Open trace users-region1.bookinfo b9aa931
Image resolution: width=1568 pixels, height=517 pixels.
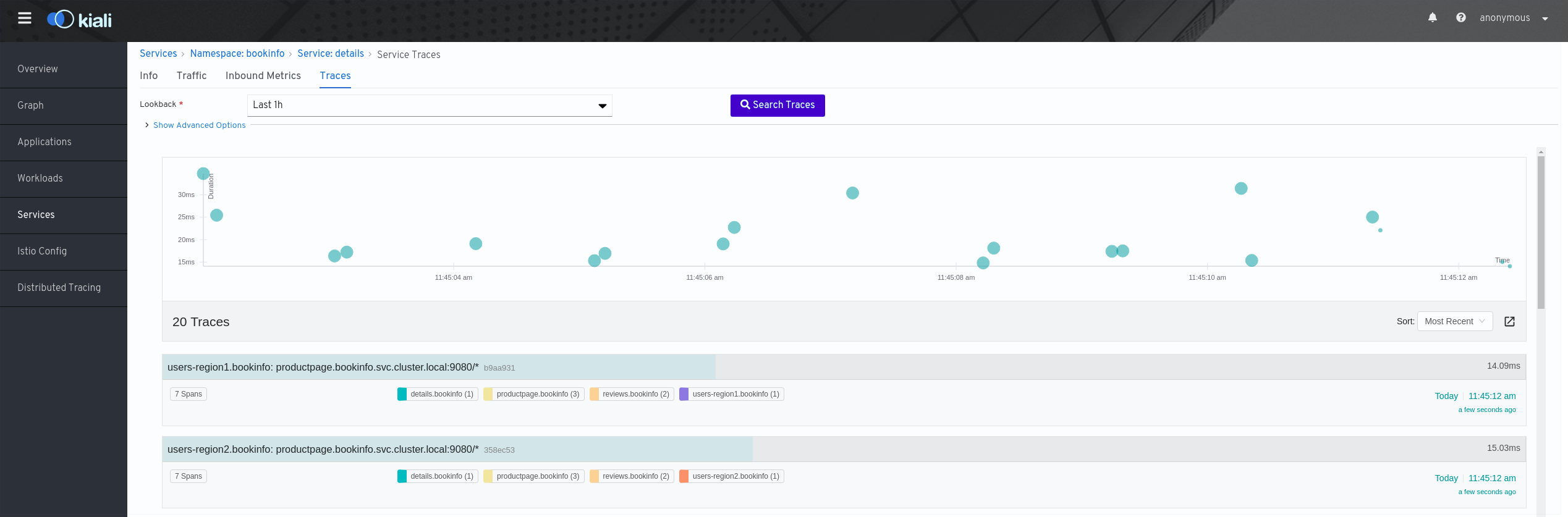click(844, 367)
